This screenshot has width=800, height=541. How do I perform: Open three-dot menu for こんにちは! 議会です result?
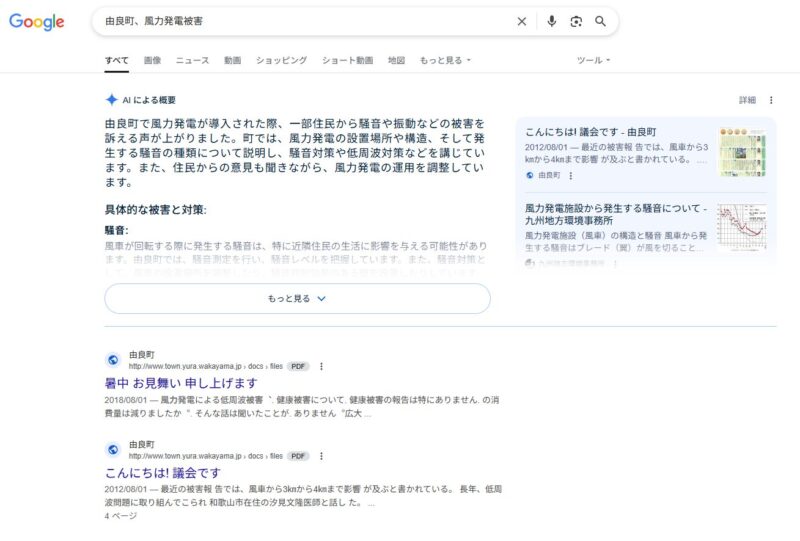(321, 456)
